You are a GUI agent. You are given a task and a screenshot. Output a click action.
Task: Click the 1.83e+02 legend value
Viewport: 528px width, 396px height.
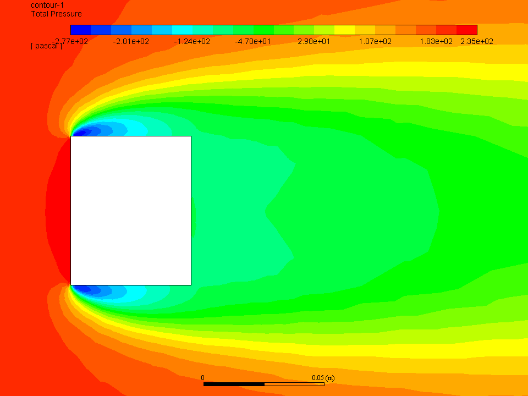coord(436,41)
